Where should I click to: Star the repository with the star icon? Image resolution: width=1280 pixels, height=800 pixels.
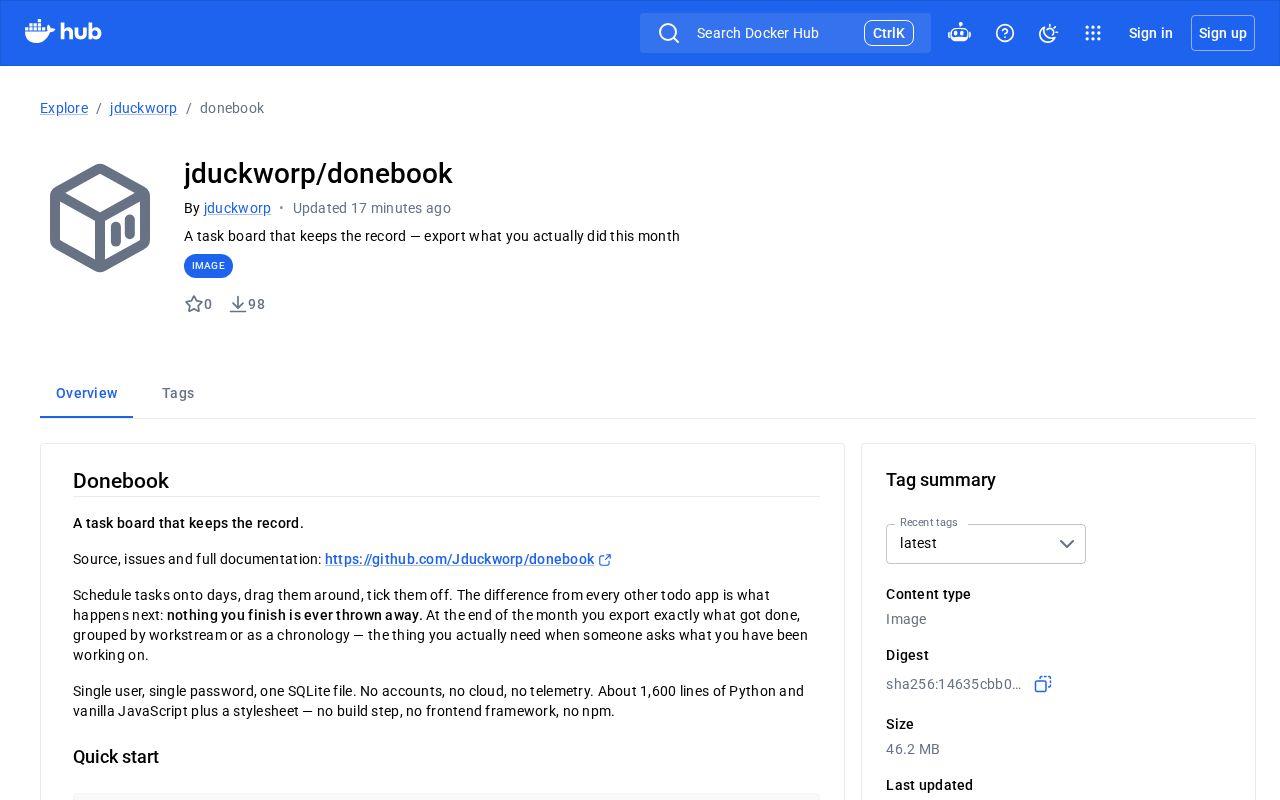coord(194,304)
